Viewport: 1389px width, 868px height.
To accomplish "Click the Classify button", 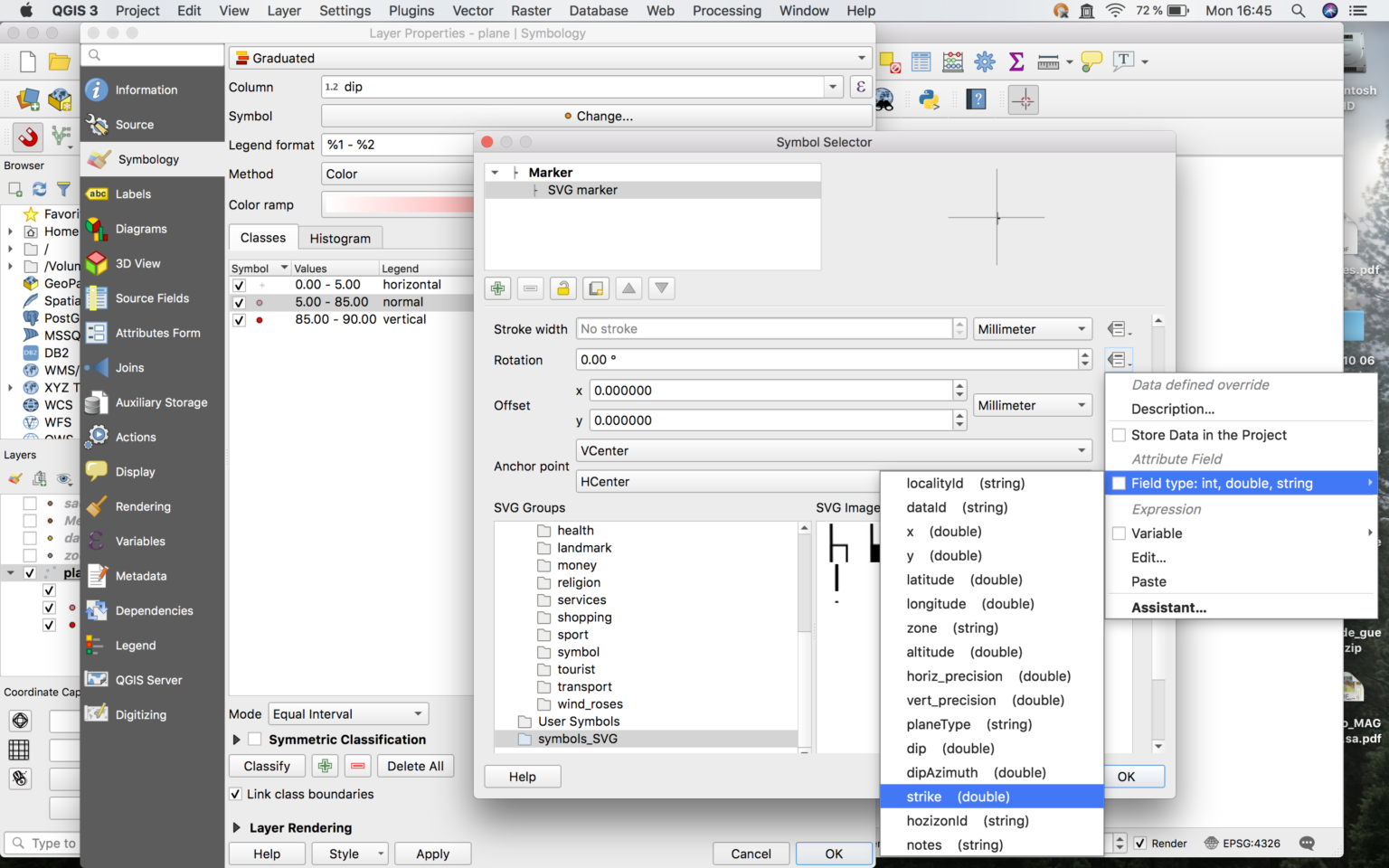I will coord(267,766).
